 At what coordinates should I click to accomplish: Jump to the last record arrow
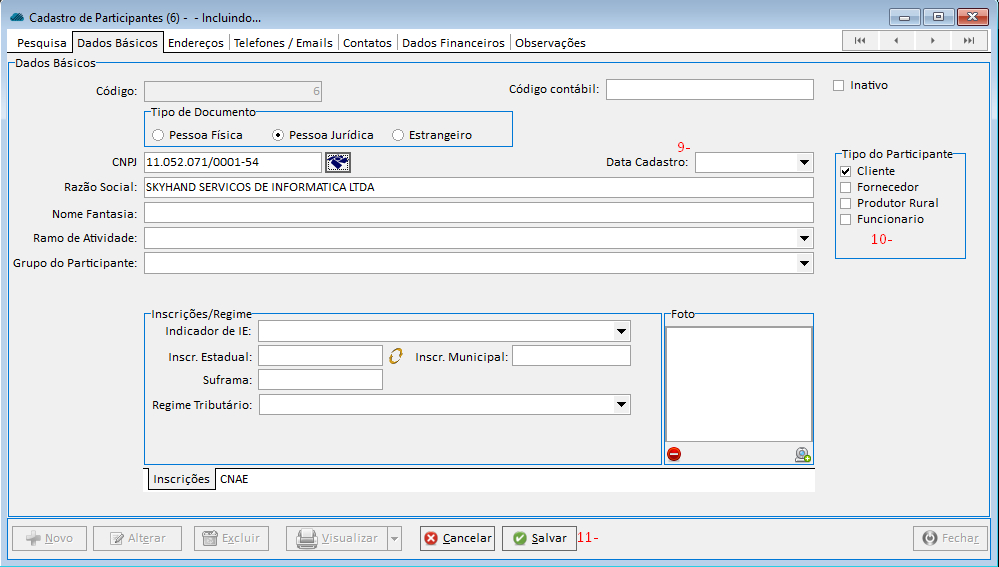pyautogui.click(x=968, y=41)
